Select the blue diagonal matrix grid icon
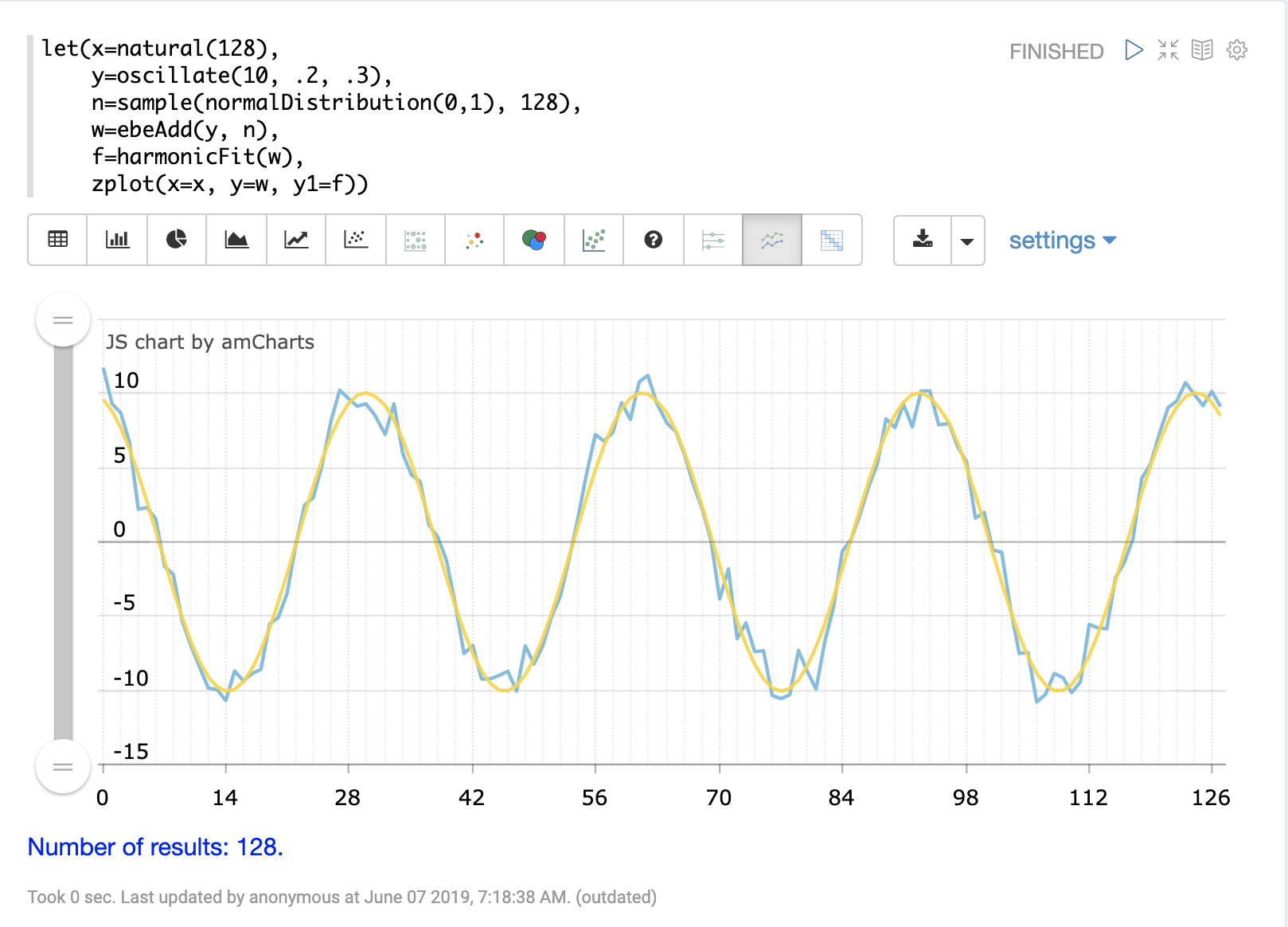 click(x=832, y=240)
